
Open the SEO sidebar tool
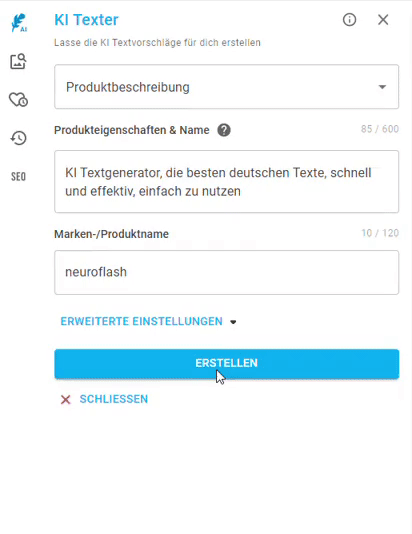(x=18, y=176)
